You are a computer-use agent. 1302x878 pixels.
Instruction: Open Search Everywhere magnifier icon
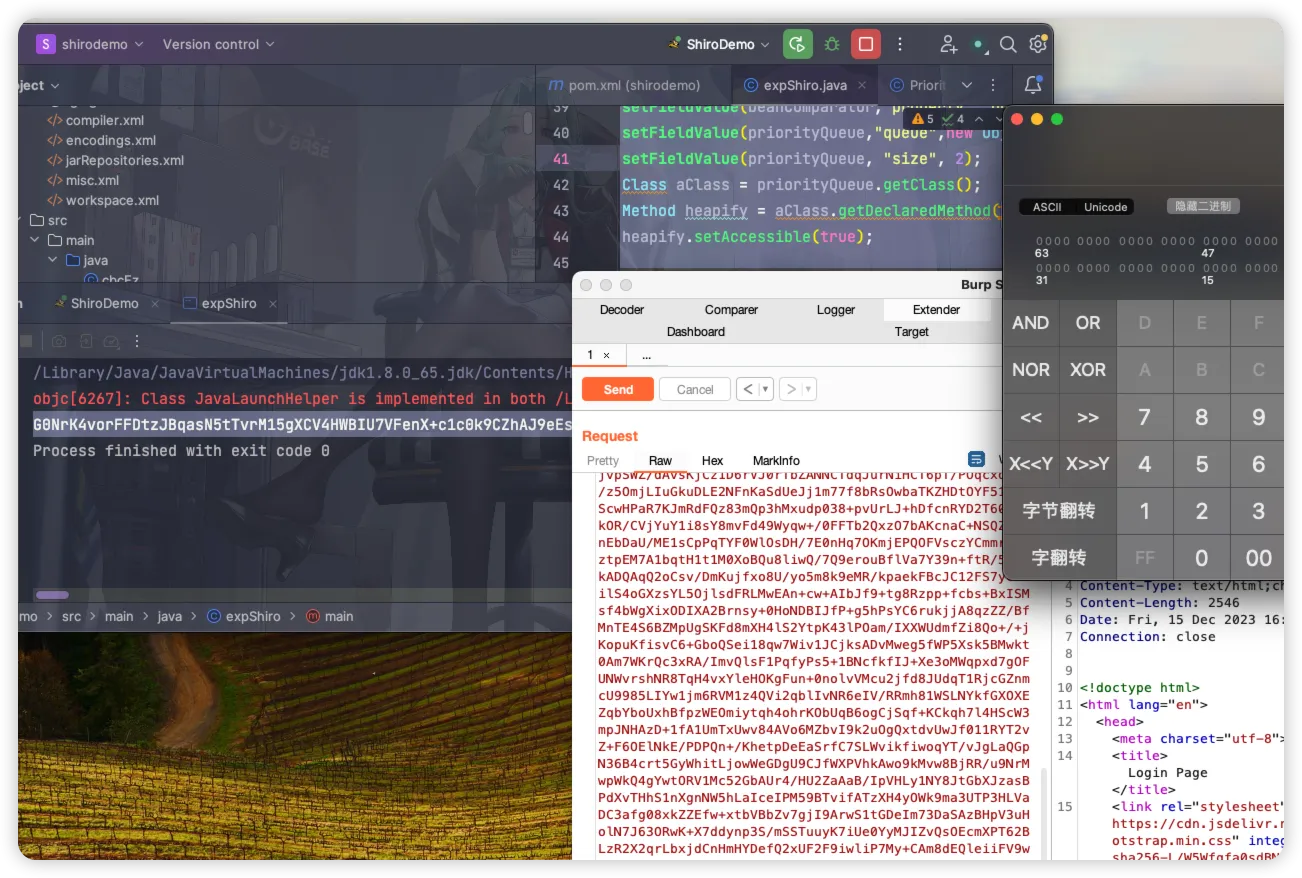[x=1008, y=44]
